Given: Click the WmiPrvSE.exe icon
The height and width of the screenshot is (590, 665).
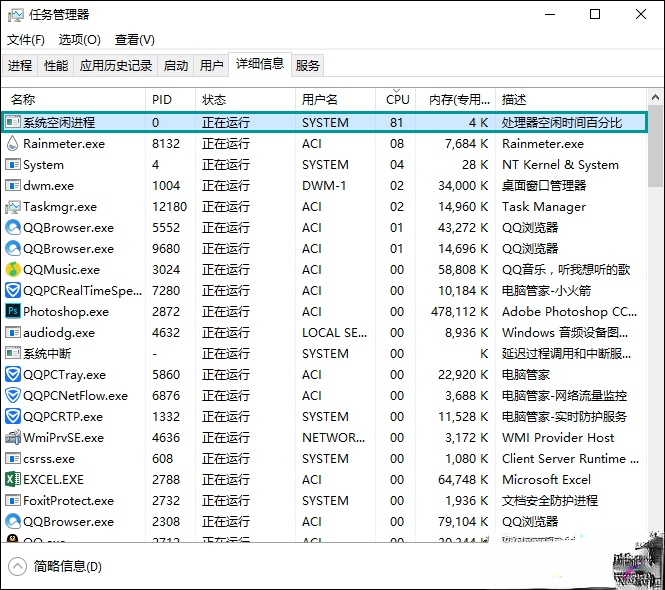Looking at the screenshot, I should coord(13,437).
